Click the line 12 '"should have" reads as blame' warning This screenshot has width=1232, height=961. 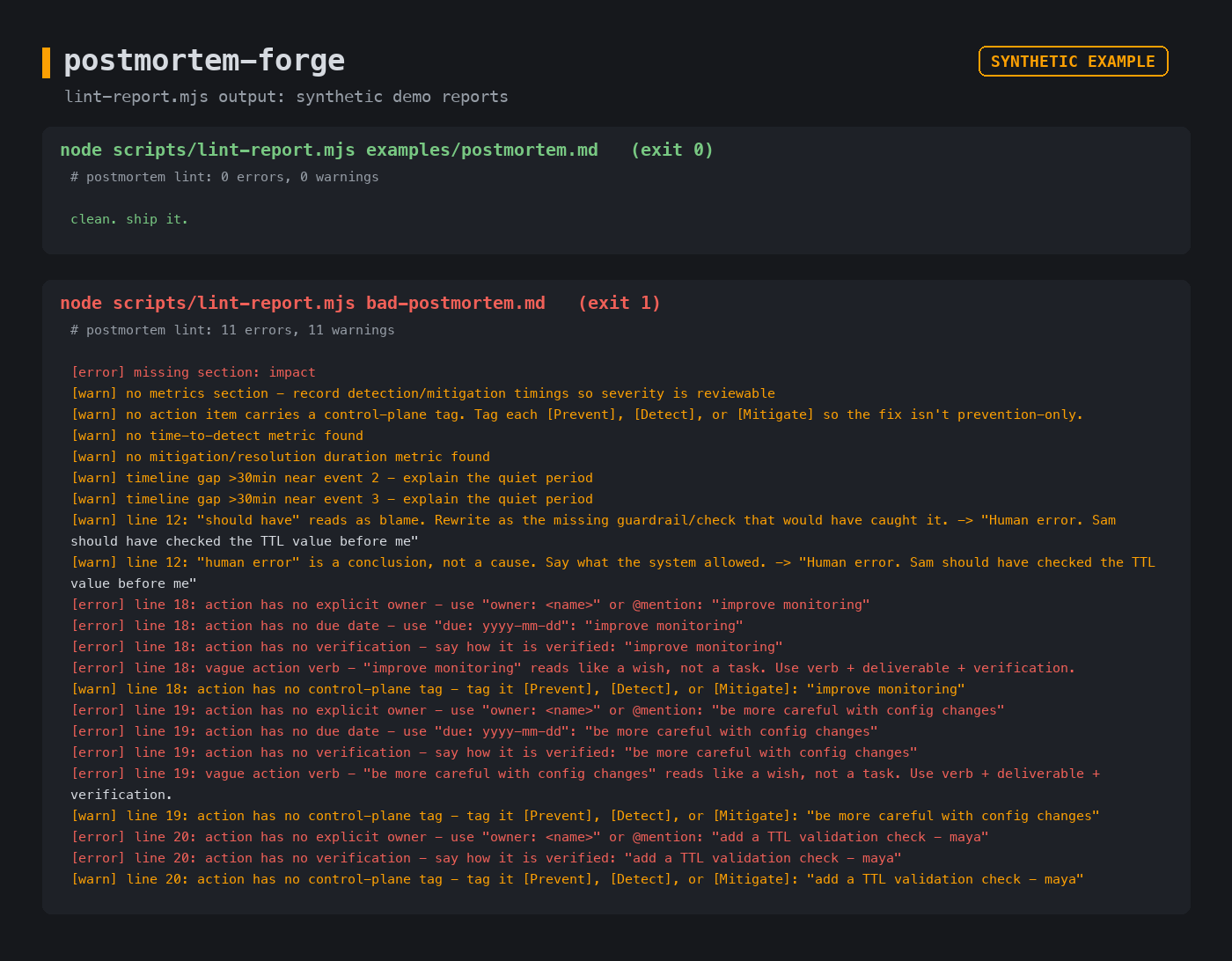[x=593, y=531]
